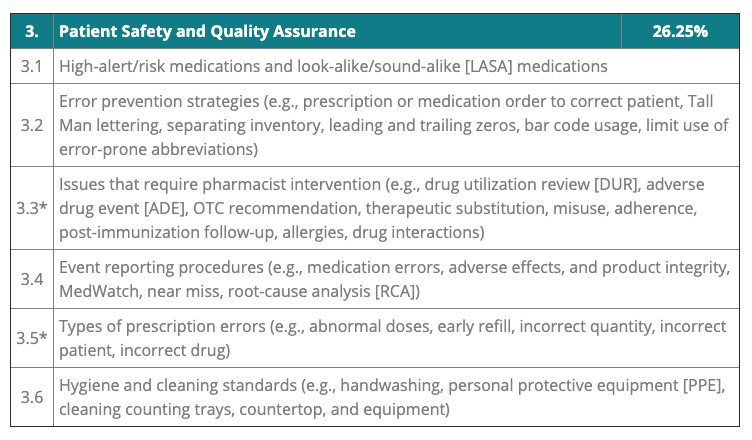Viewport: 752px width, 440px height.
Task: Click the 26.25% weight in the header
Action: 680,31
